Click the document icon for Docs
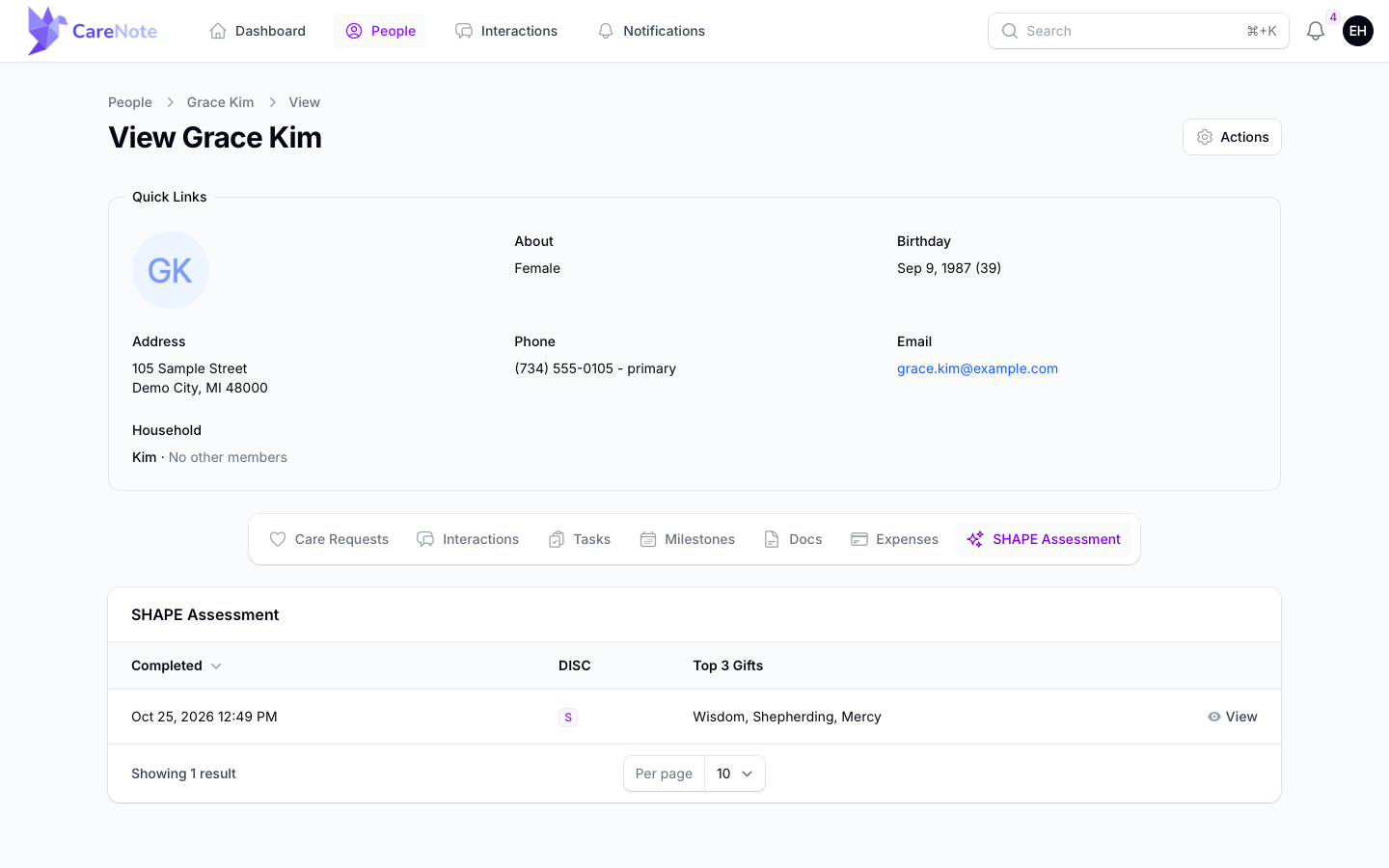 pos(772,539)
